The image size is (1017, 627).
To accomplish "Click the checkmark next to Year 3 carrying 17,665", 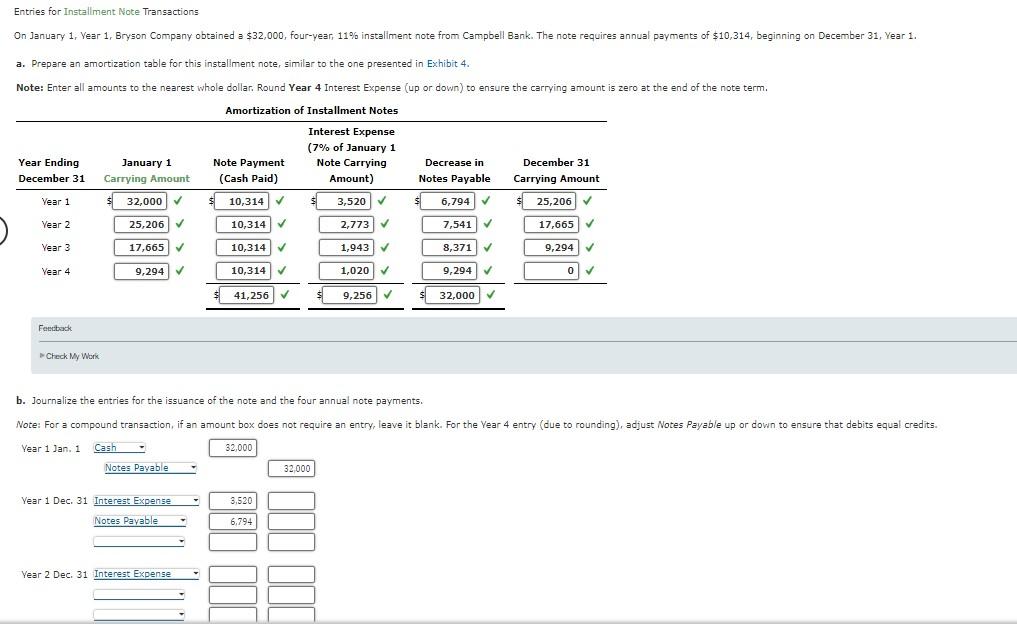I will coord(180,247).
